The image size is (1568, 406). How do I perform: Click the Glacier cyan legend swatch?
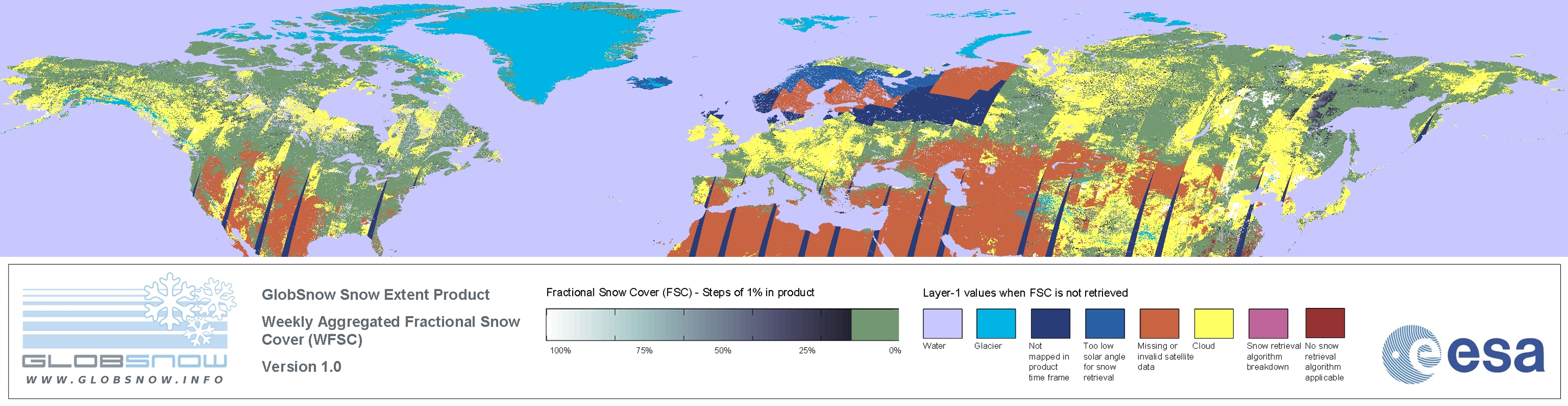coord(996,323)
